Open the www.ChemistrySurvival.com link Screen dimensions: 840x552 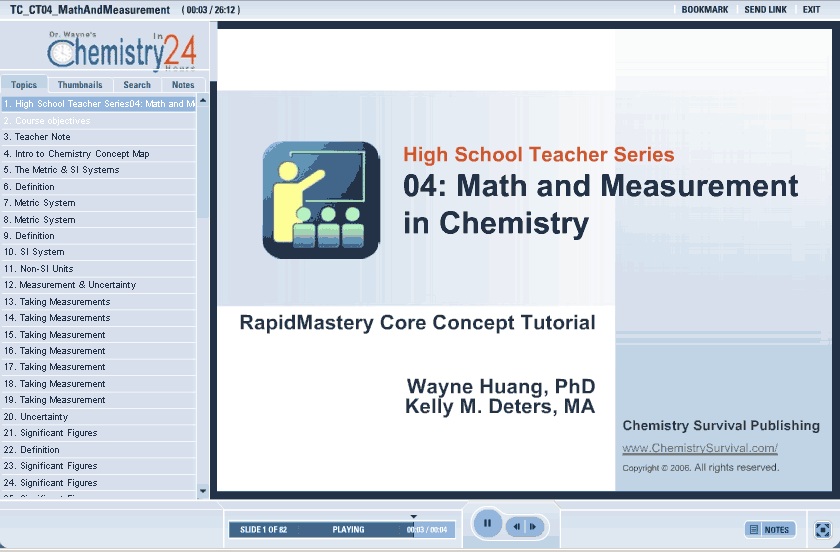[699, 448]
